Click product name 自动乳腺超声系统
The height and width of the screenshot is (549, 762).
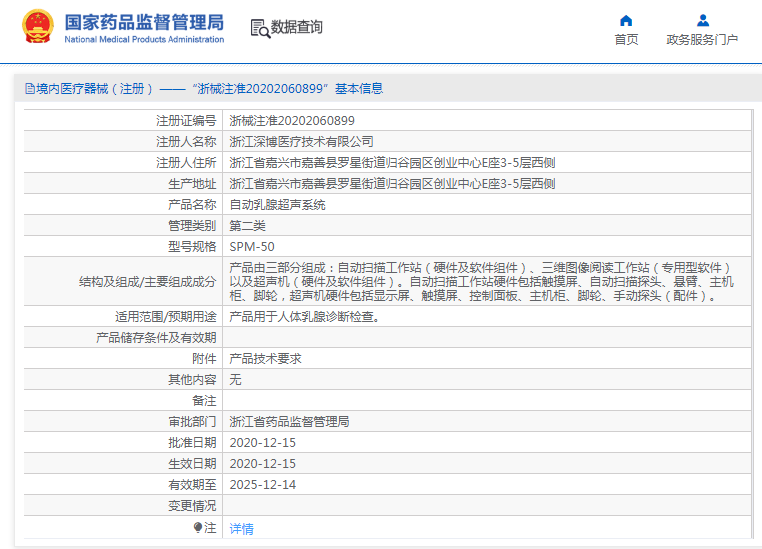pos(277,204)
